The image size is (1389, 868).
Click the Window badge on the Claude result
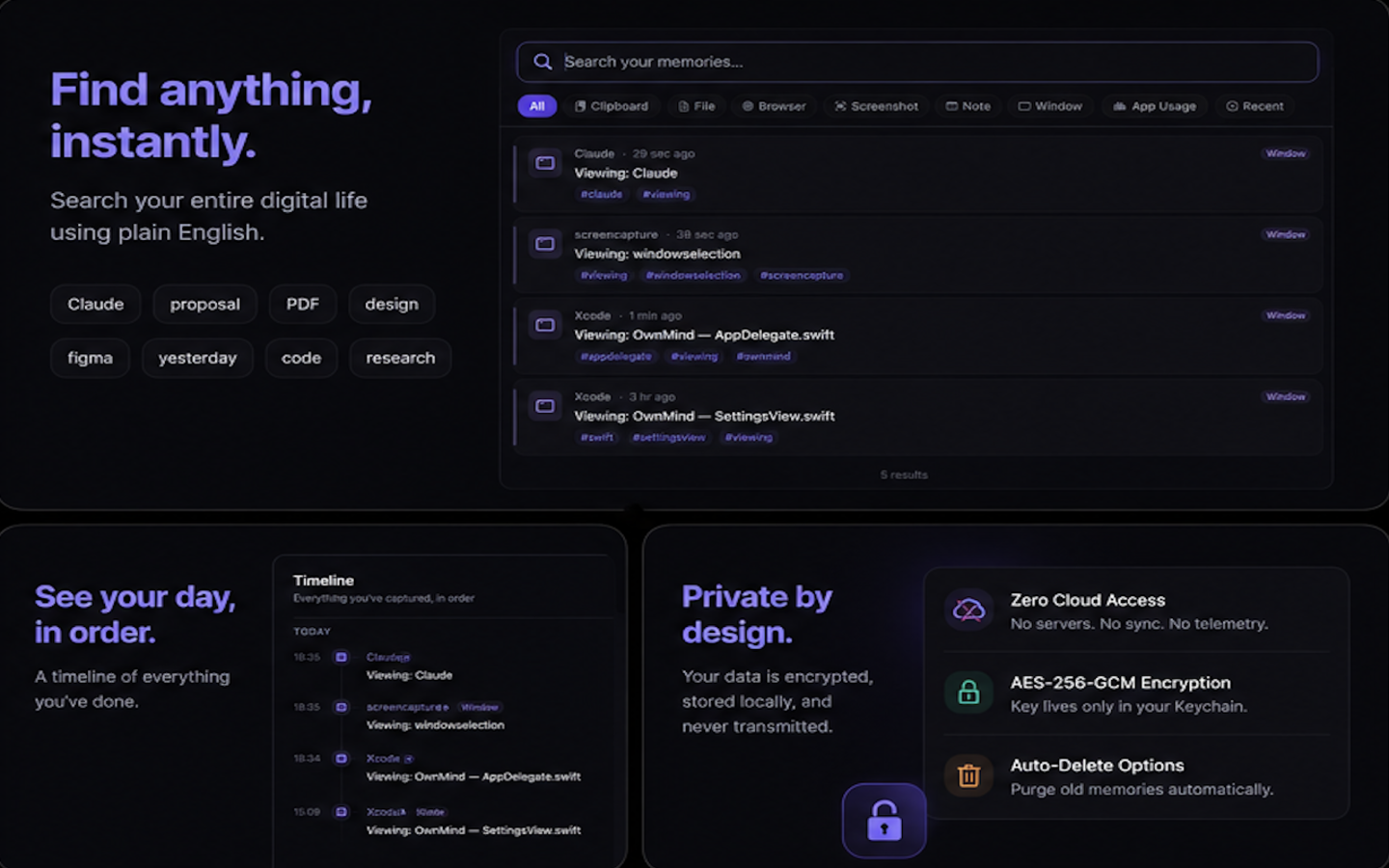[x=1286, y=153]
